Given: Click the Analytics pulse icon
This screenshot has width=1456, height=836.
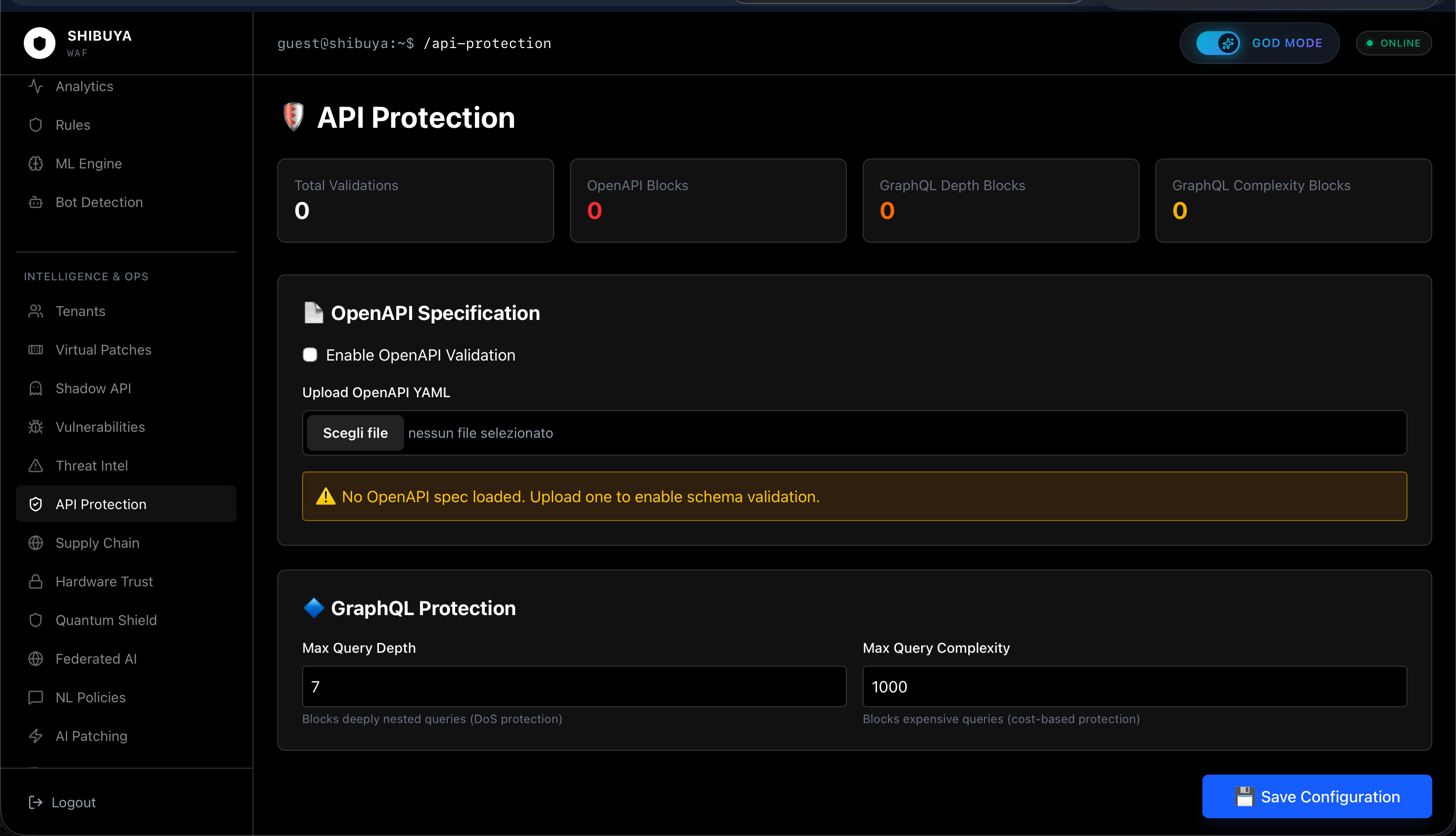Looking at the screenshot, I should pos(36,86).
